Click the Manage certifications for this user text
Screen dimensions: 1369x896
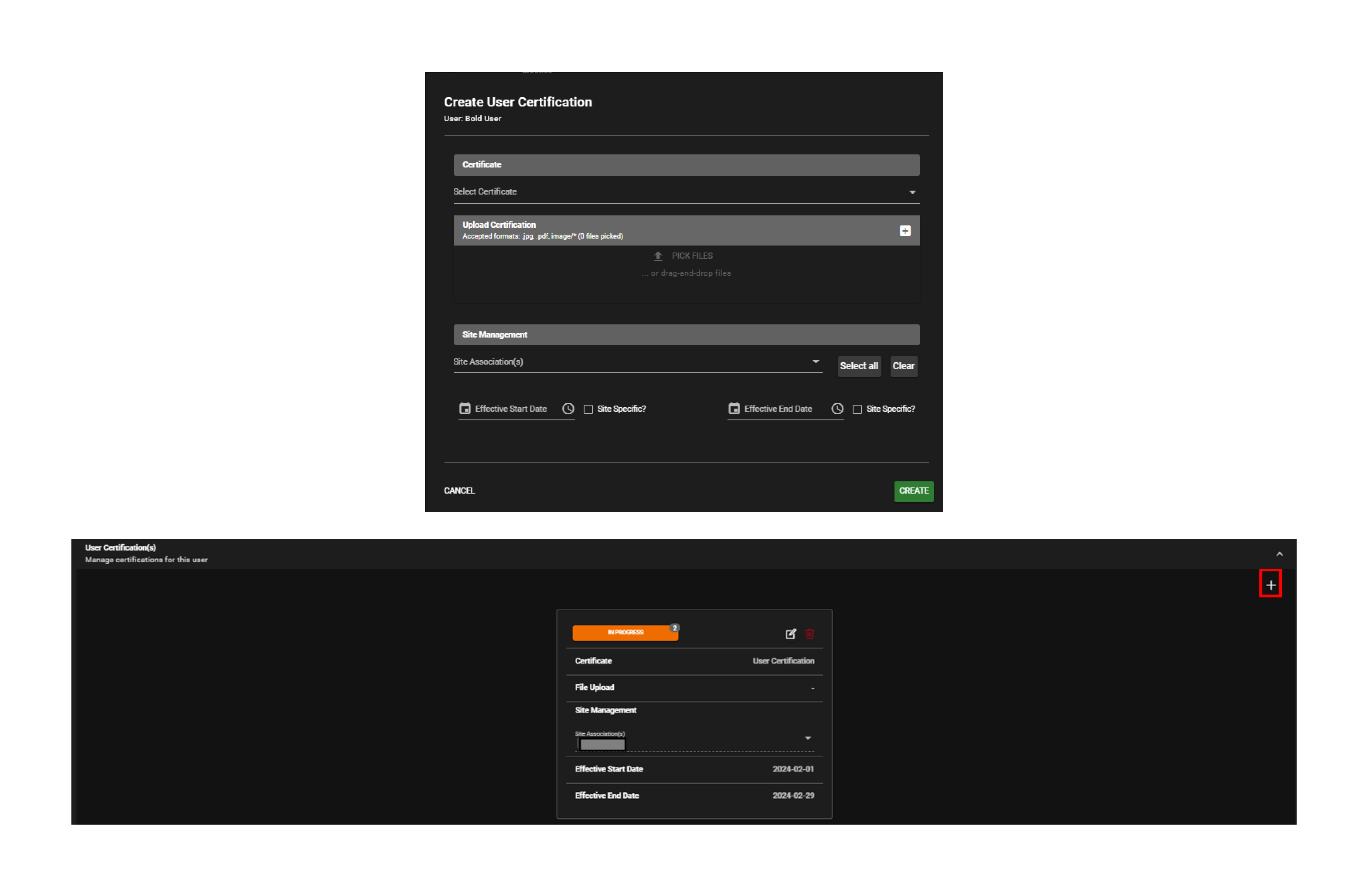tap(146, 560)
